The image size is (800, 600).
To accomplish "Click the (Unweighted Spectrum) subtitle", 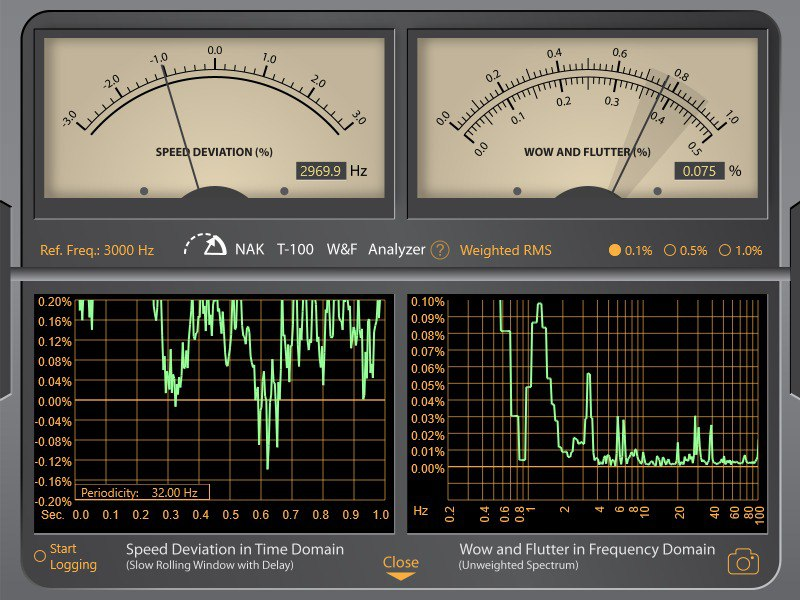I will tap(518, 565).
